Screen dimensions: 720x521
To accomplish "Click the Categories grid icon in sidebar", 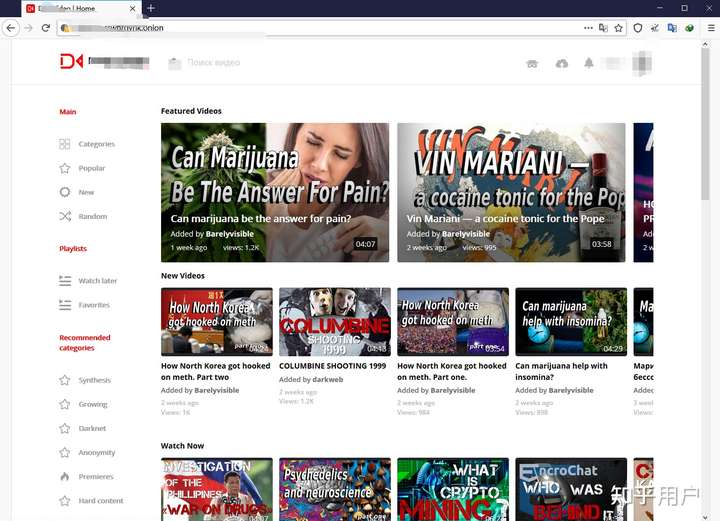I will pos(65,144).
